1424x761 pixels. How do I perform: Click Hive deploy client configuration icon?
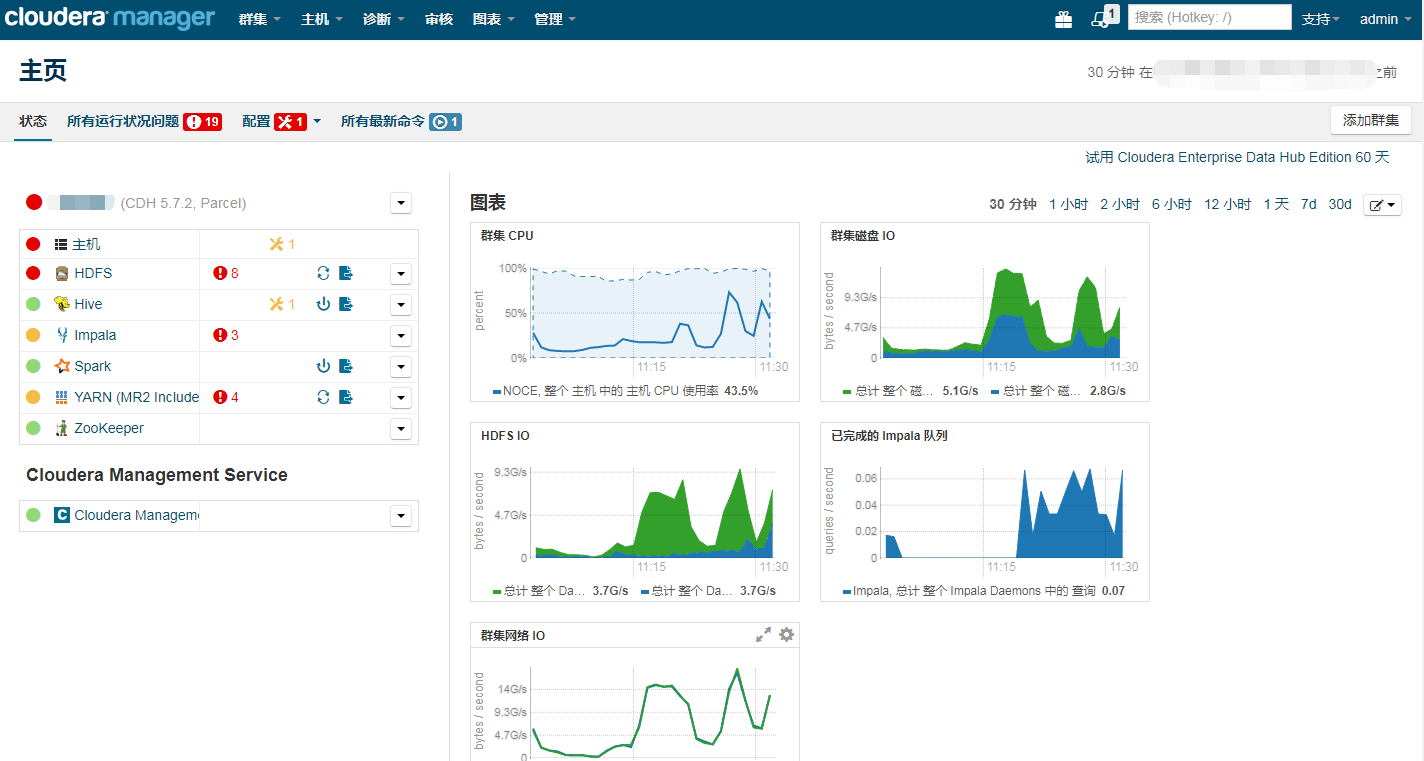[346, 304]
